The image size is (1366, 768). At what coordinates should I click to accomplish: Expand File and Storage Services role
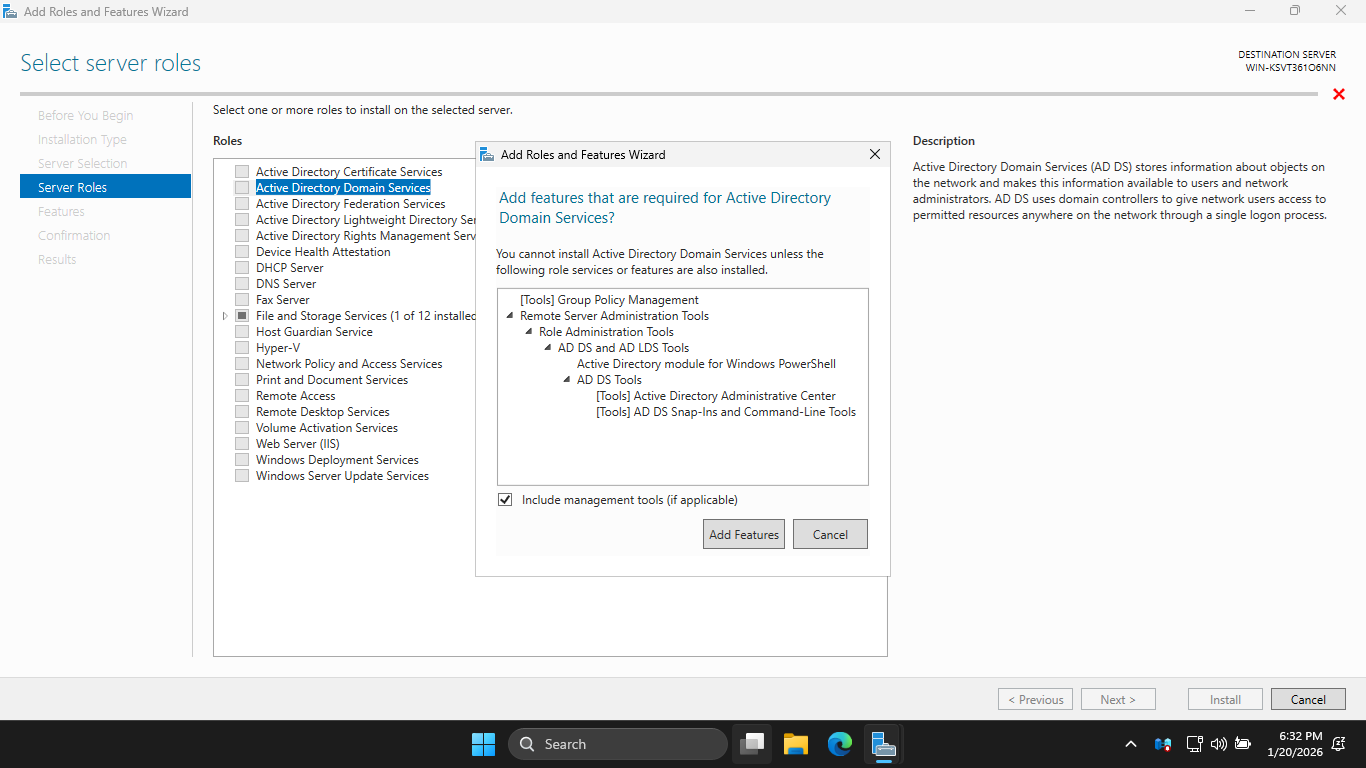pyautogui.click(x=226, y=316)
